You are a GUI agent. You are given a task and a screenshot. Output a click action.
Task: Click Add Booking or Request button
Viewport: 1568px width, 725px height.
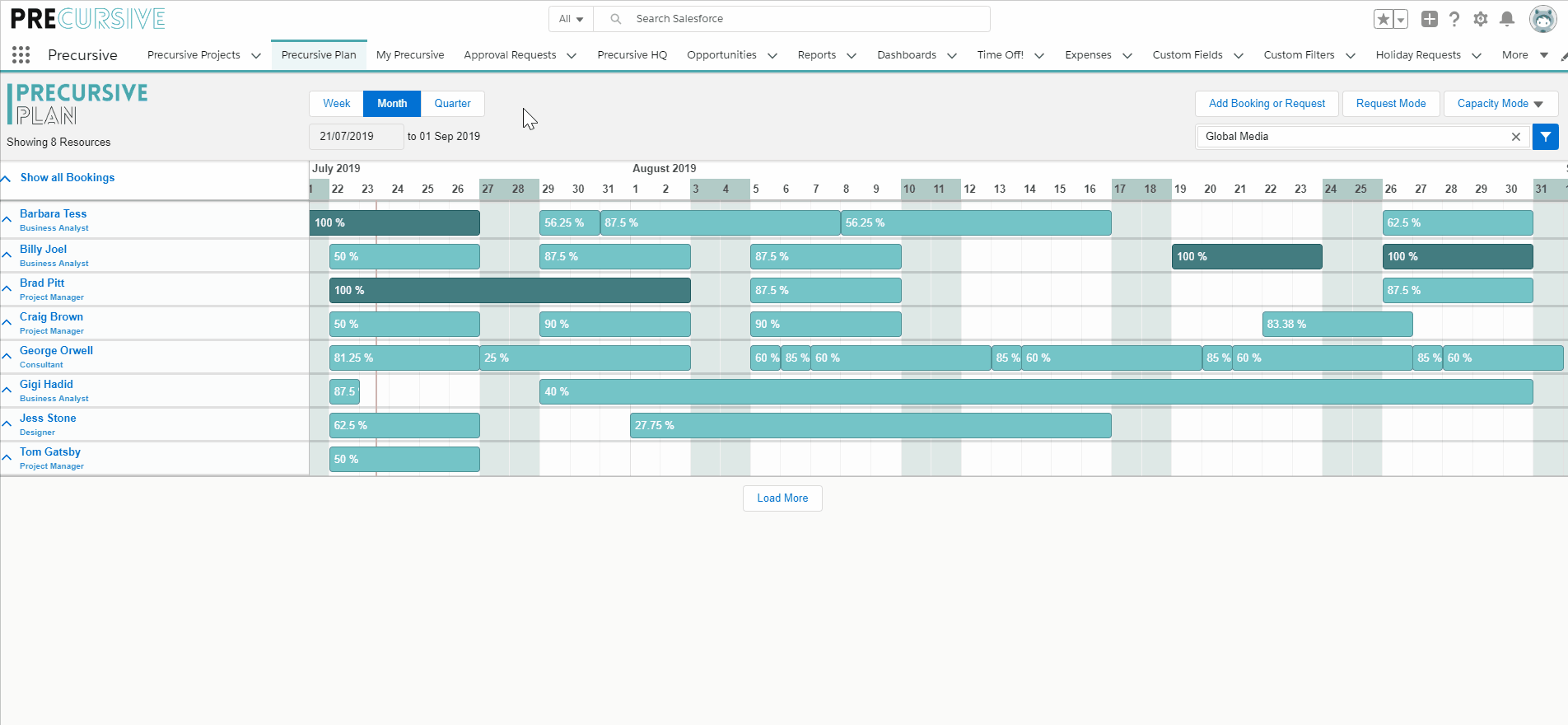(1267, 104)
